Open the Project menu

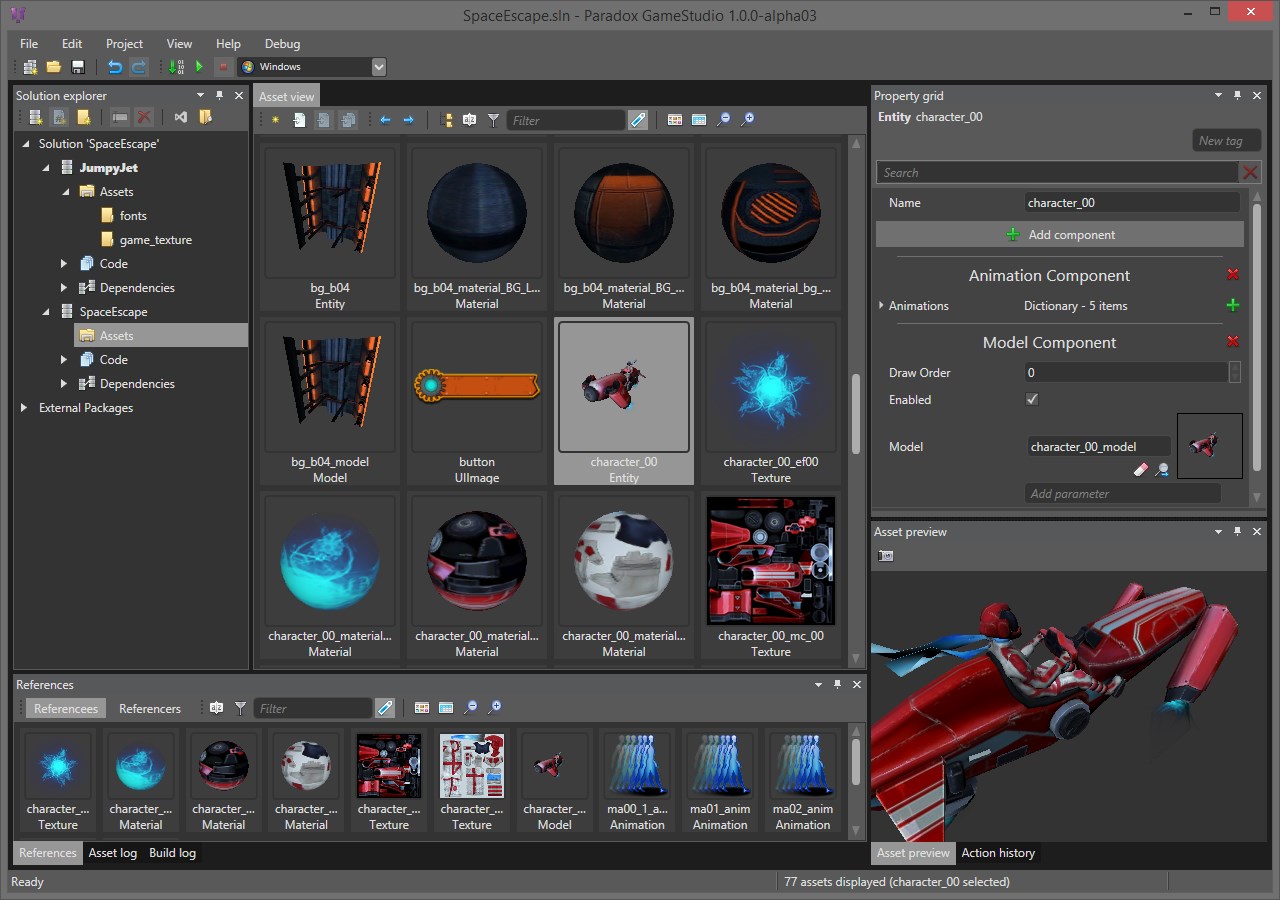[124, 44]
